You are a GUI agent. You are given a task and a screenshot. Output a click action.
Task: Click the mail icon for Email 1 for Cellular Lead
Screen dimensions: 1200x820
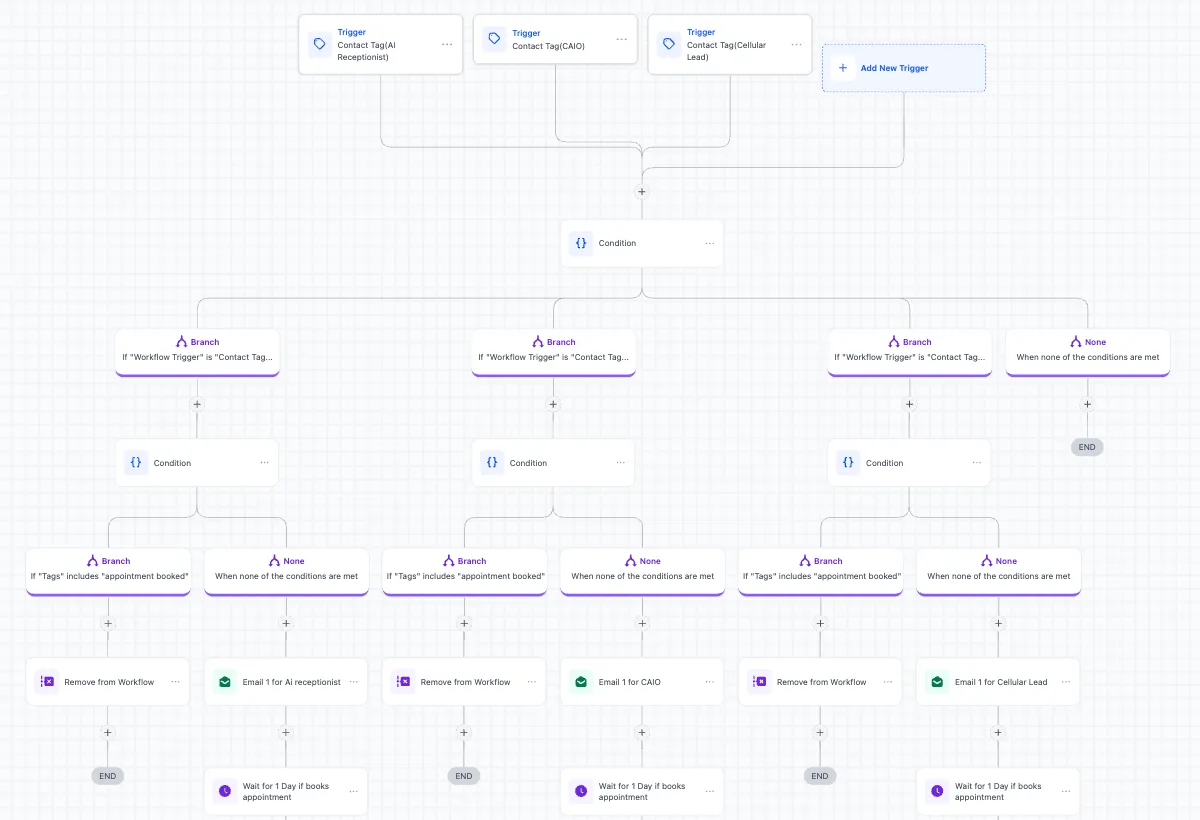[x=937, y=682]
